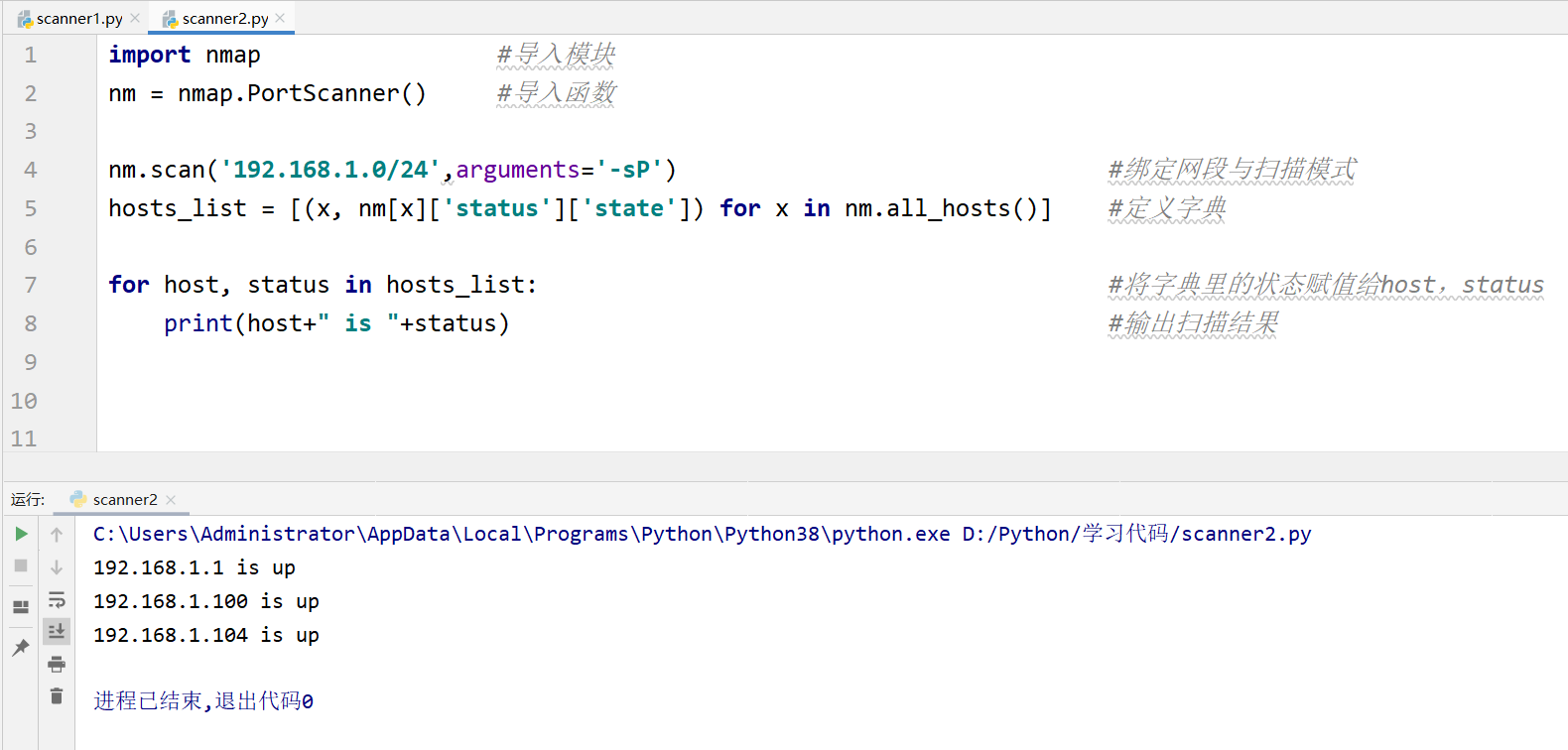Screen dimensions: 1568x750
Task: Click the comment '#输出扫描结果'
Action: point(1193,323)
